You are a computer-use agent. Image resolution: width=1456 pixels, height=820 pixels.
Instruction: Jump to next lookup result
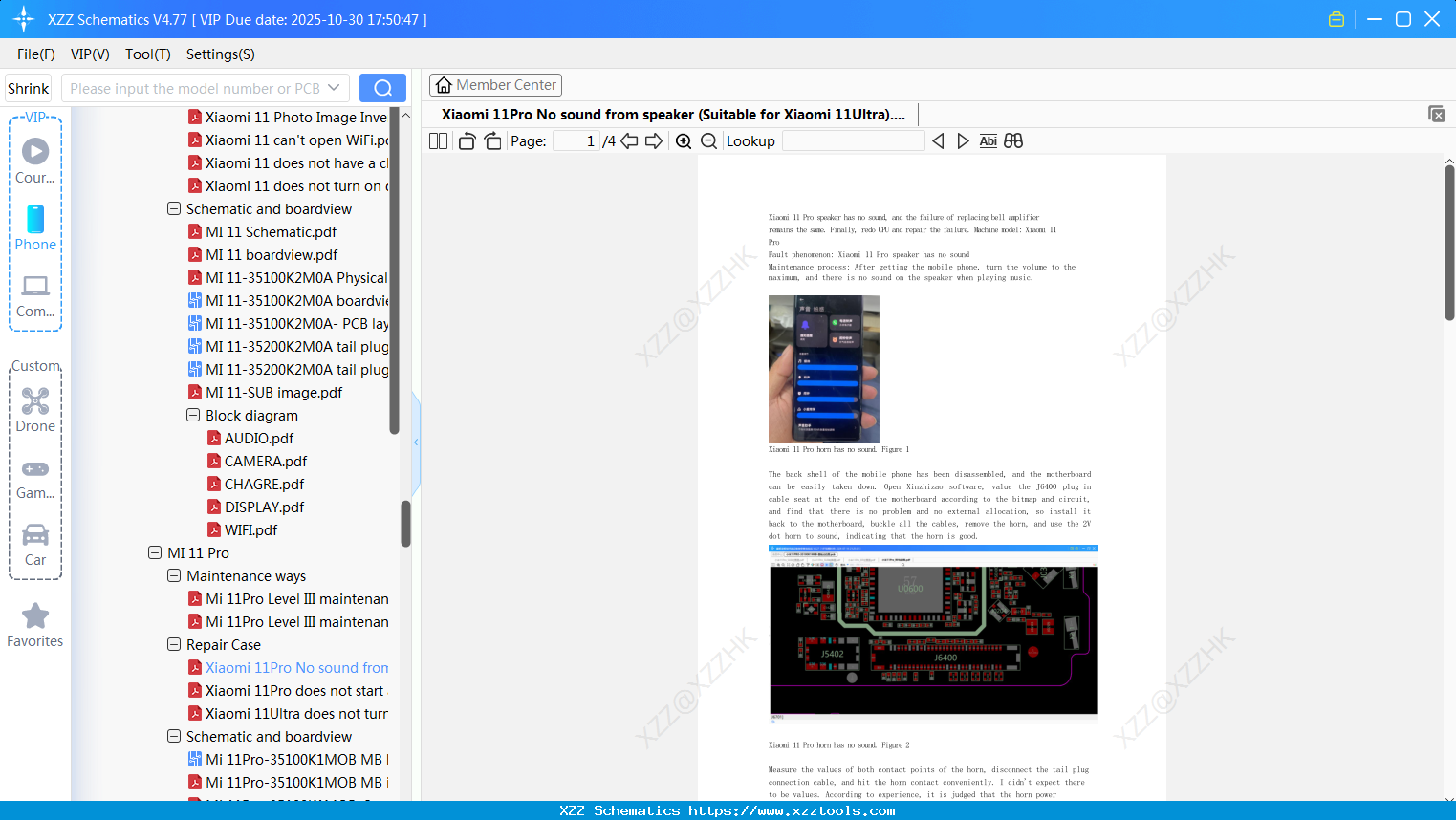tap(963, 140)
